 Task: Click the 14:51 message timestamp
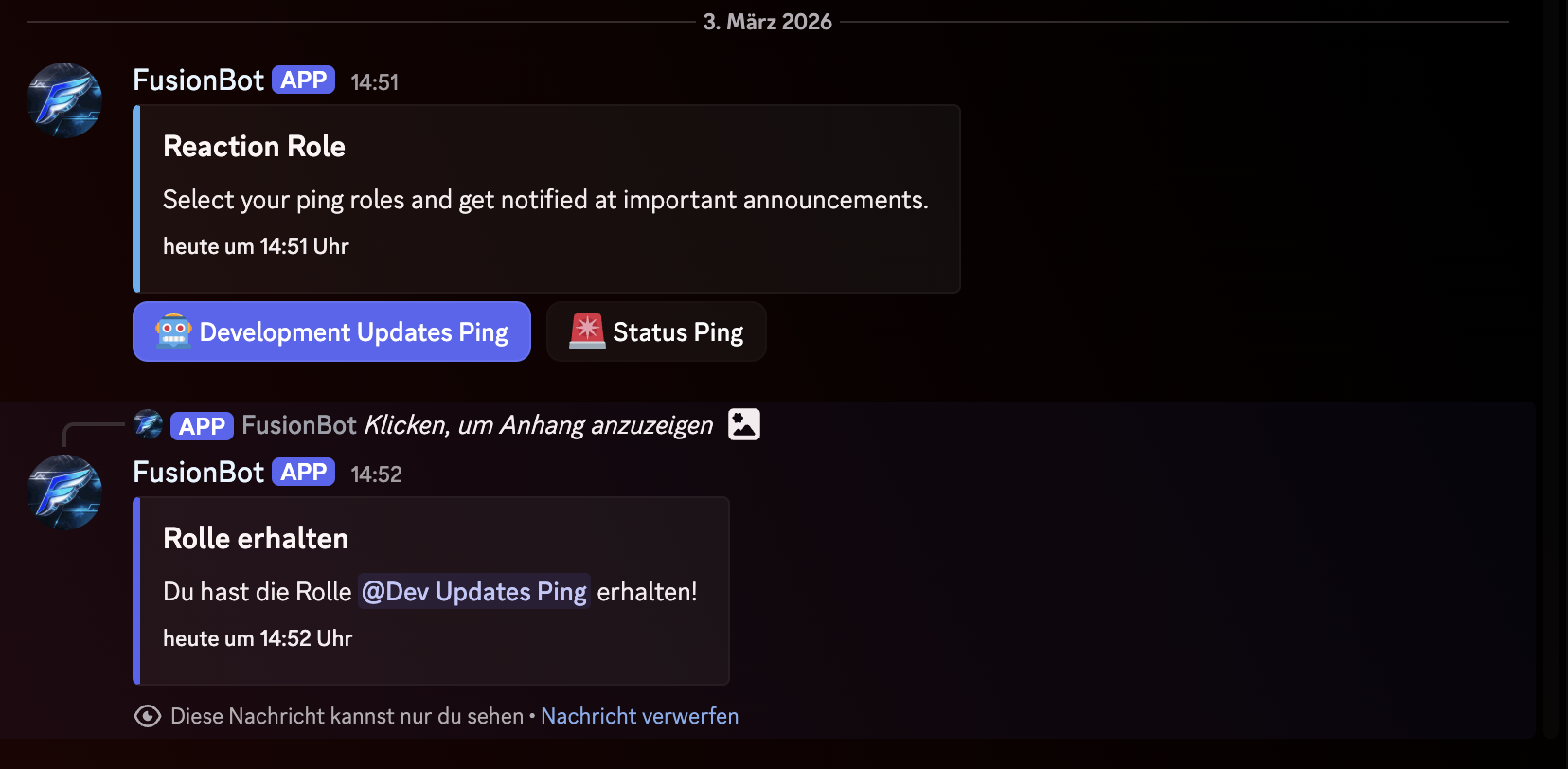click(375, 82)
